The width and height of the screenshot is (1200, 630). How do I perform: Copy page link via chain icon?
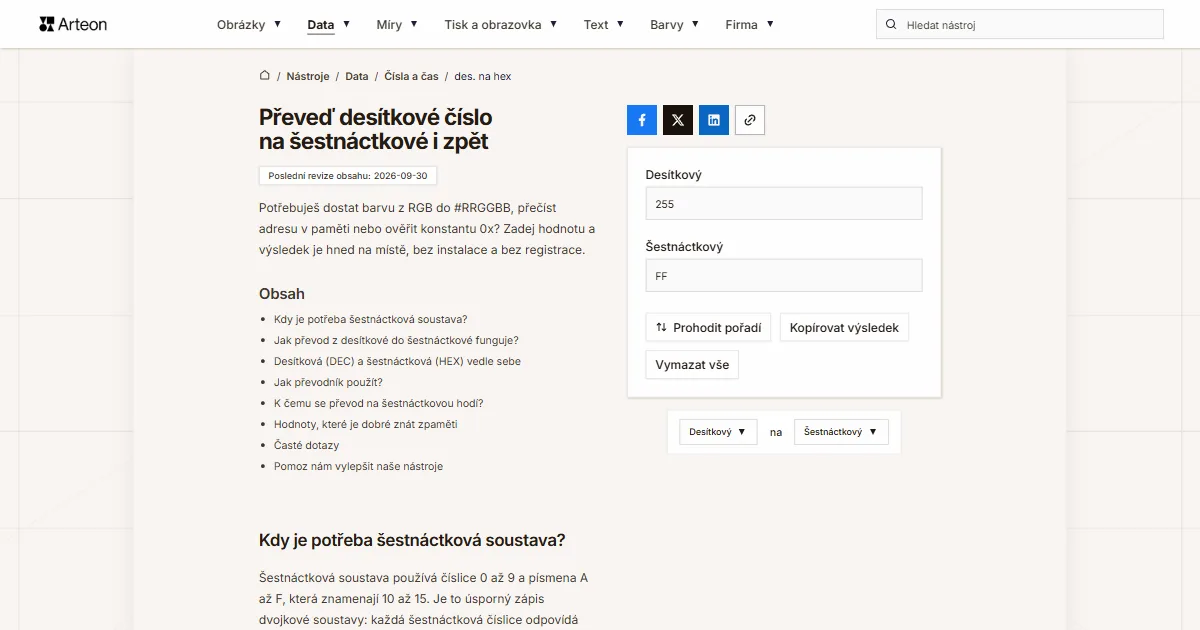coord(750,120)
